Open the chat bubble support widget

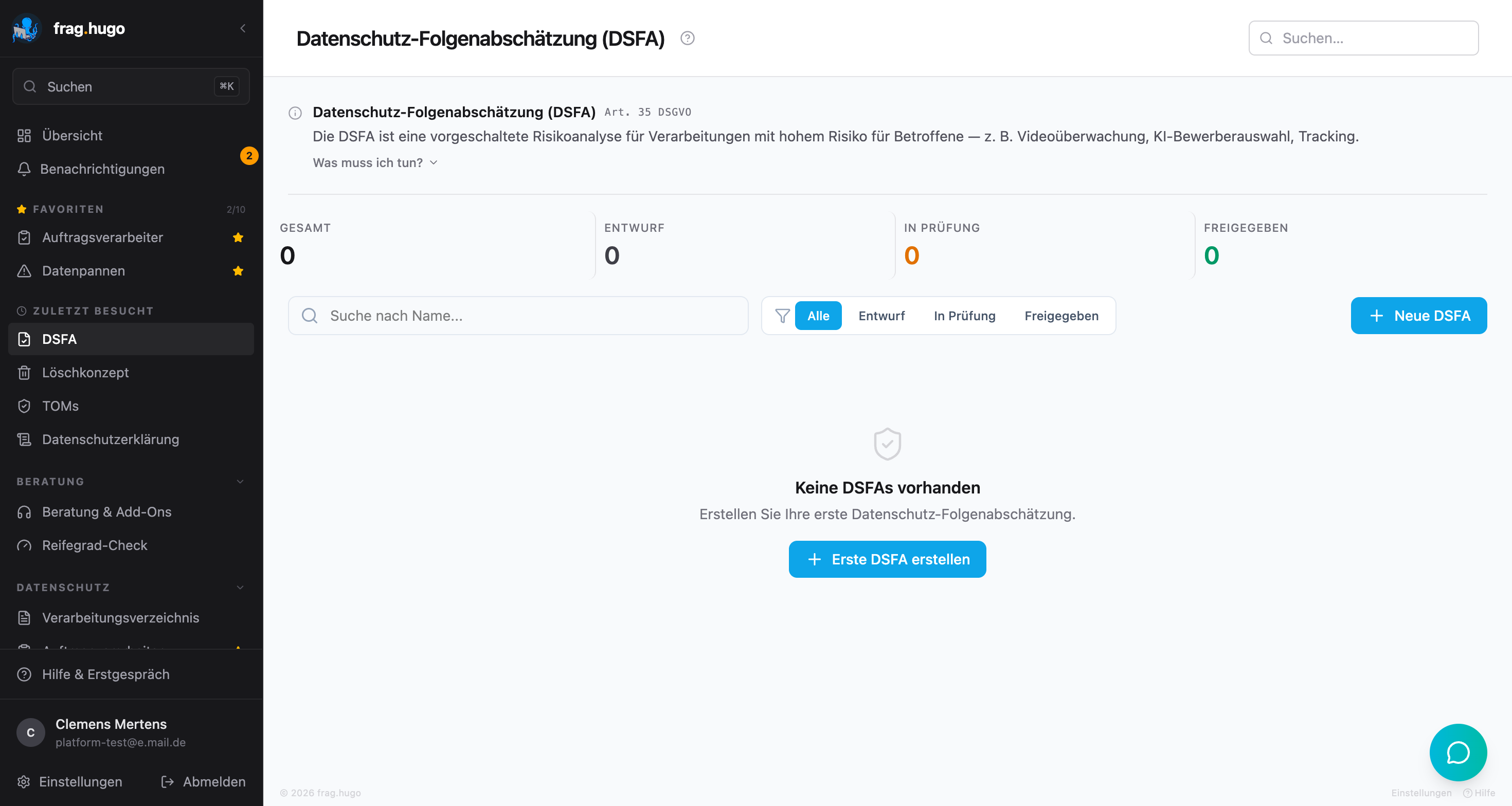[1458, 752]
